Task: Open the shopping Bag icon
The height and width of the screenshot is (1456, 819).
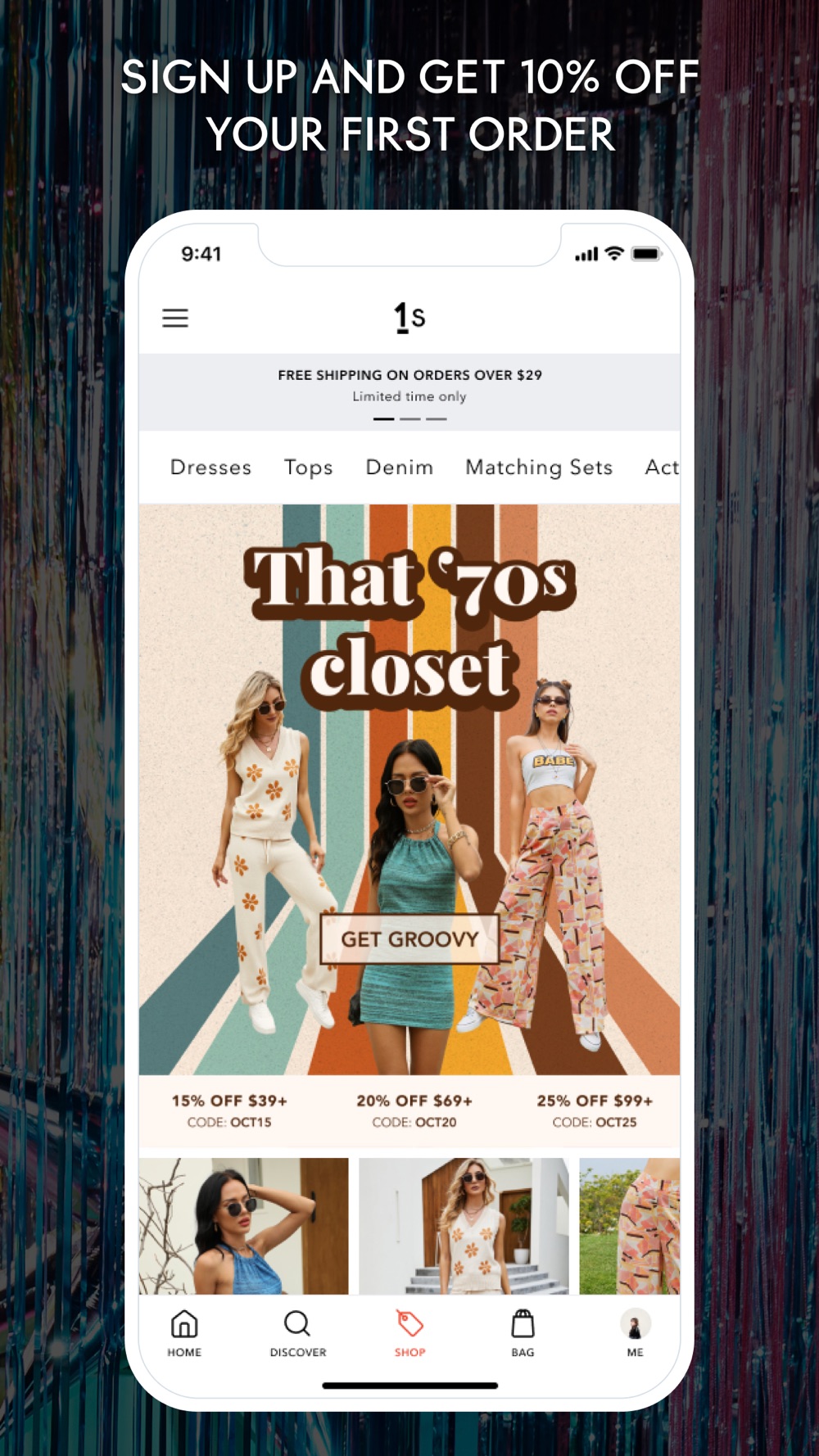Action: (x=523, y=1324)
